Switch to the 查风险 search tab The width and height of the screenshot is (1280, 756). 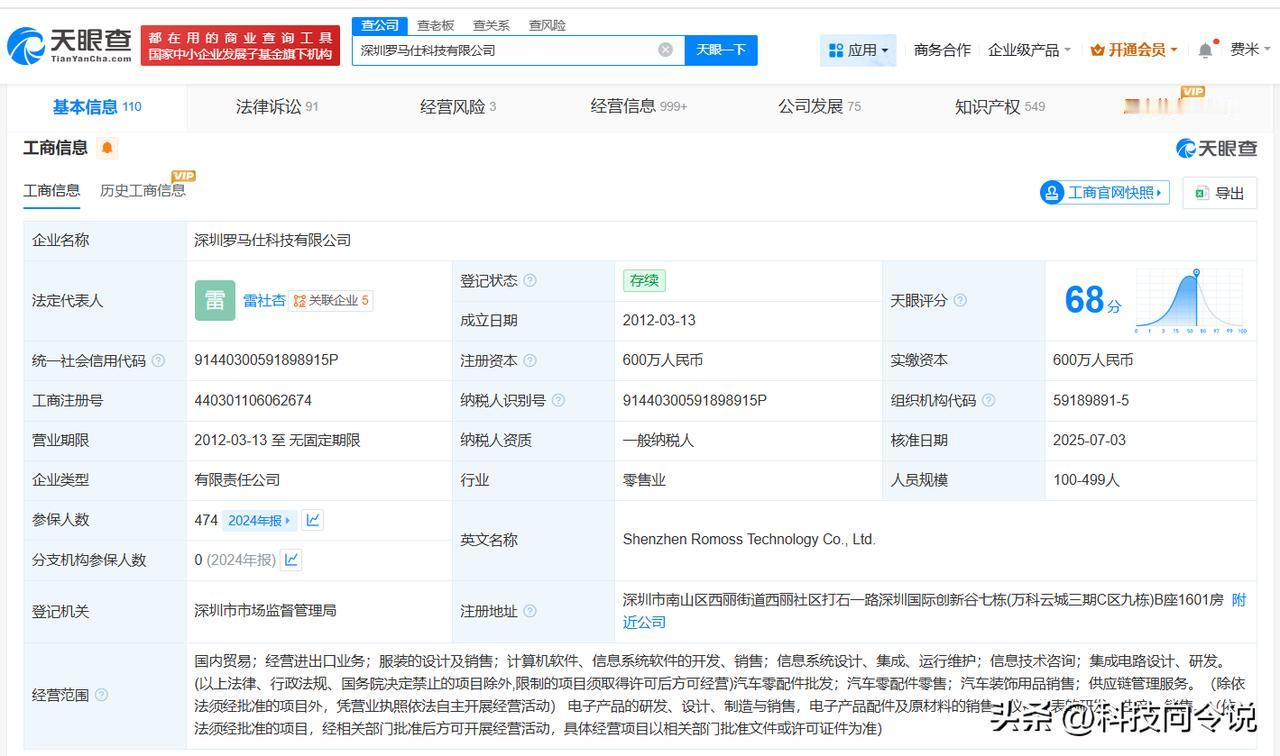pos(547,25)
